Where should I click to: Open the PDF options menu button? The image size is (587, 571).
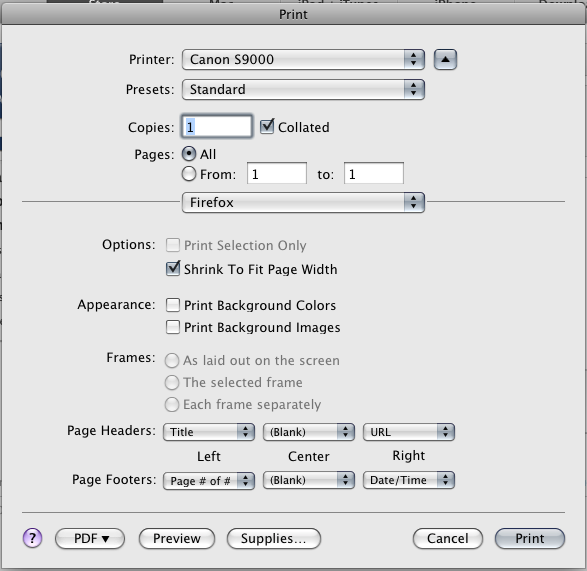pyautogui.click(x=90, y=538)
